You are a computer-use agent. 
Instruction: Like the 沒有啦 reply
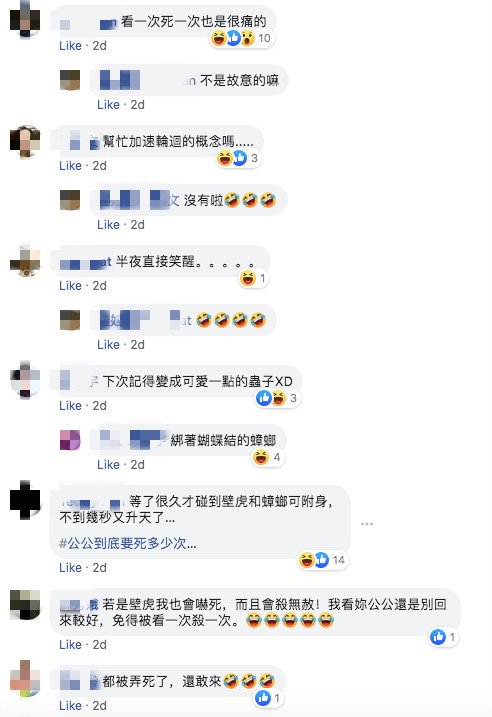coord(108,225)
